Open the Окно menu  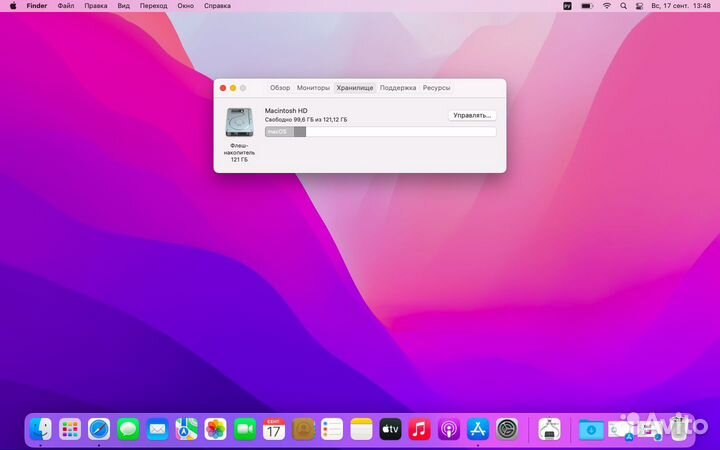point(186,6)
